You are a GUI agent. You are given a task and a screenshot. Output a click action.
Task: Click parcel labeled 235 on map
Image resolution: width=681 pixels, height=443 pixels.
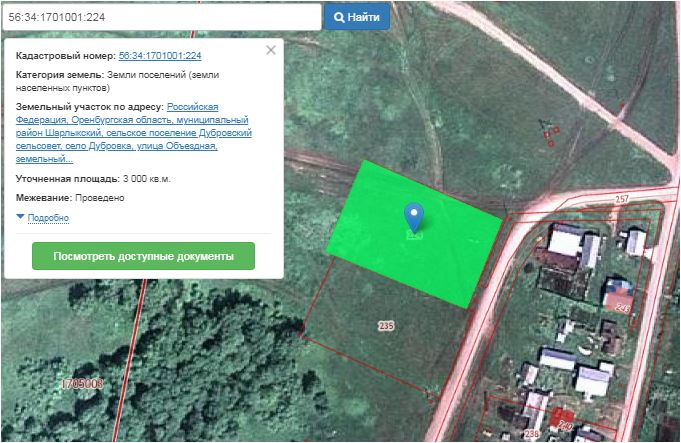pyautogui.click(x=386, y=326)
